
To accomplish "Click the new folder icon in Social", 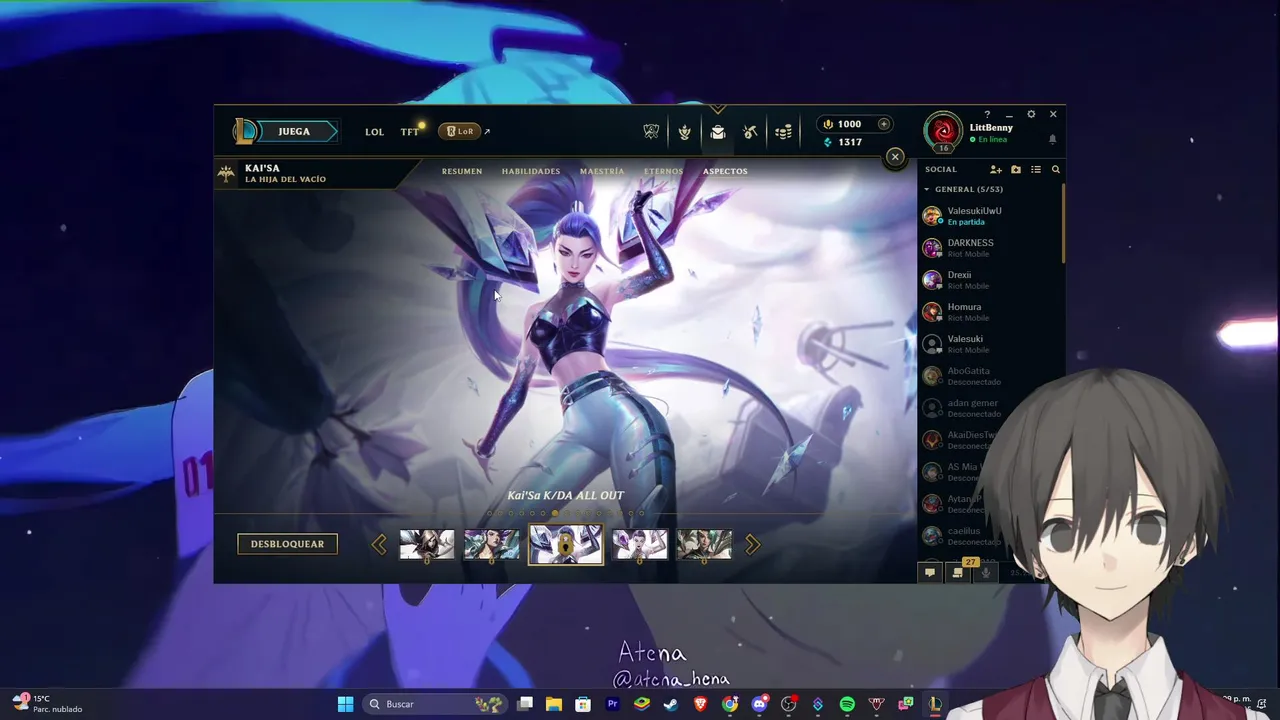I will [x=1016, y=170].
